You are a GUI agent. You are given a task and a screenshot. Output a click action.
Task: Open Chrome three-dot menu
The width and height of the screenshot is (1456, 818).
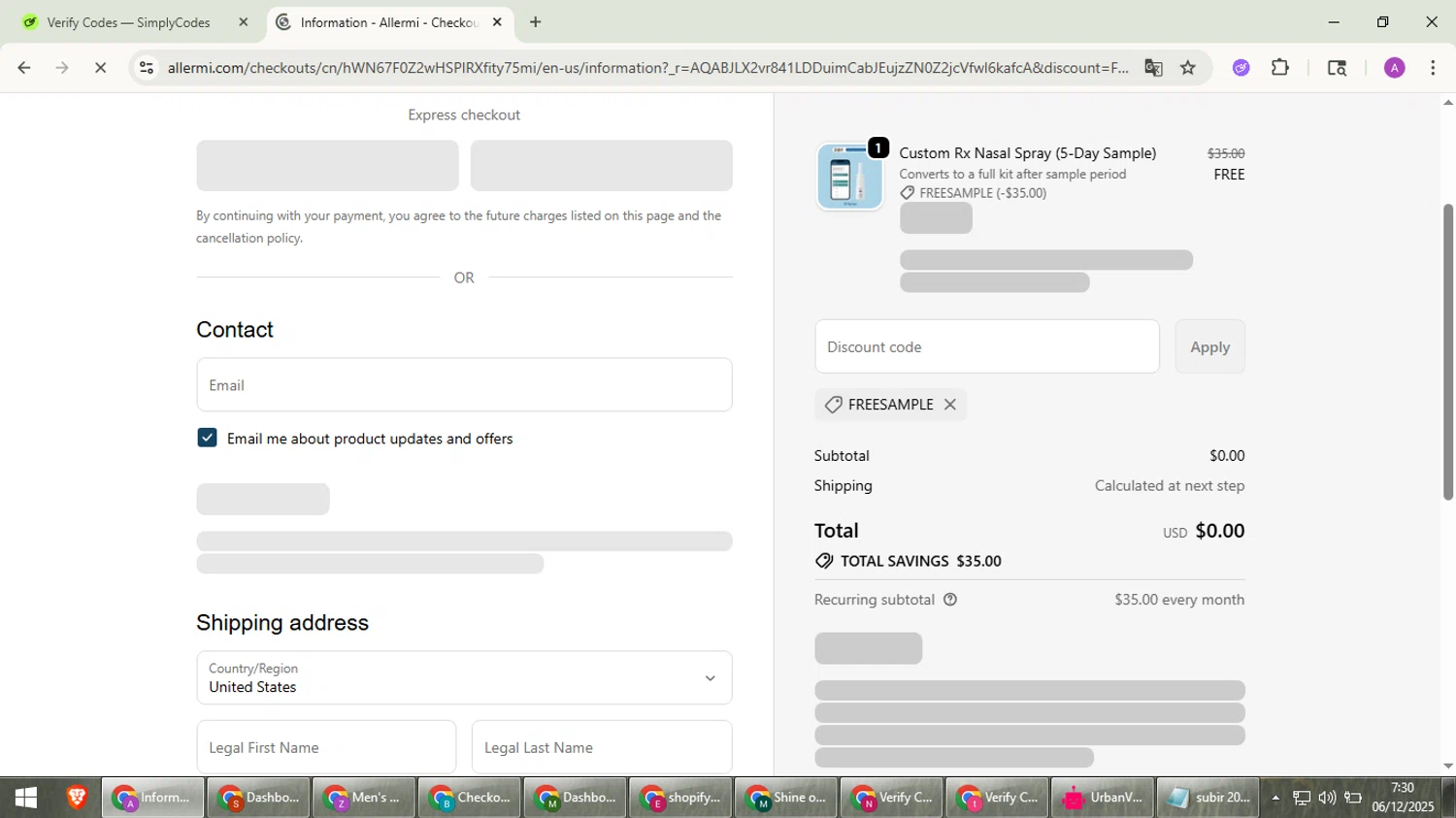pos(1433,68)
